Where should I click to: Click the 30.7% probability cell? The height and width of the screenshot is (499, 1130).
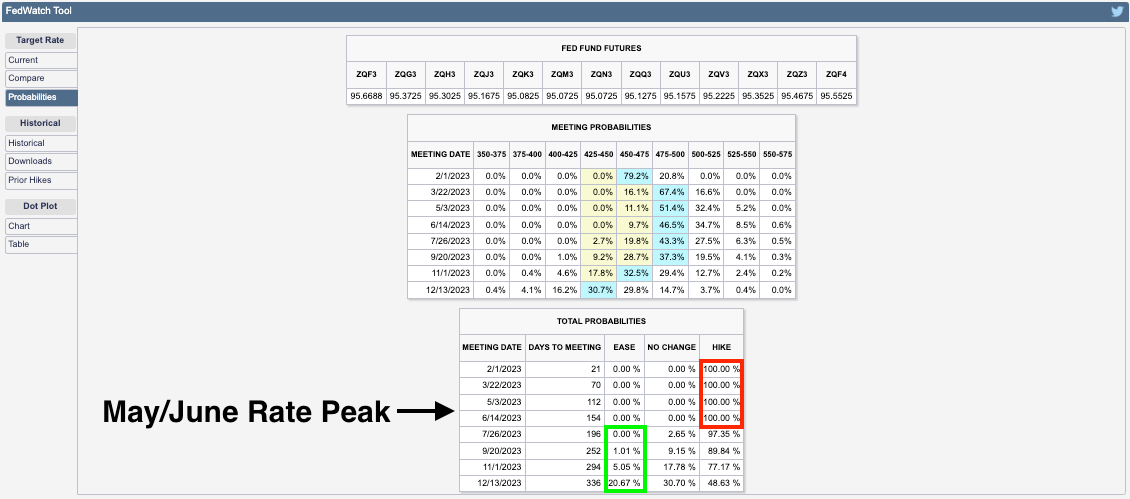(598, 290)
